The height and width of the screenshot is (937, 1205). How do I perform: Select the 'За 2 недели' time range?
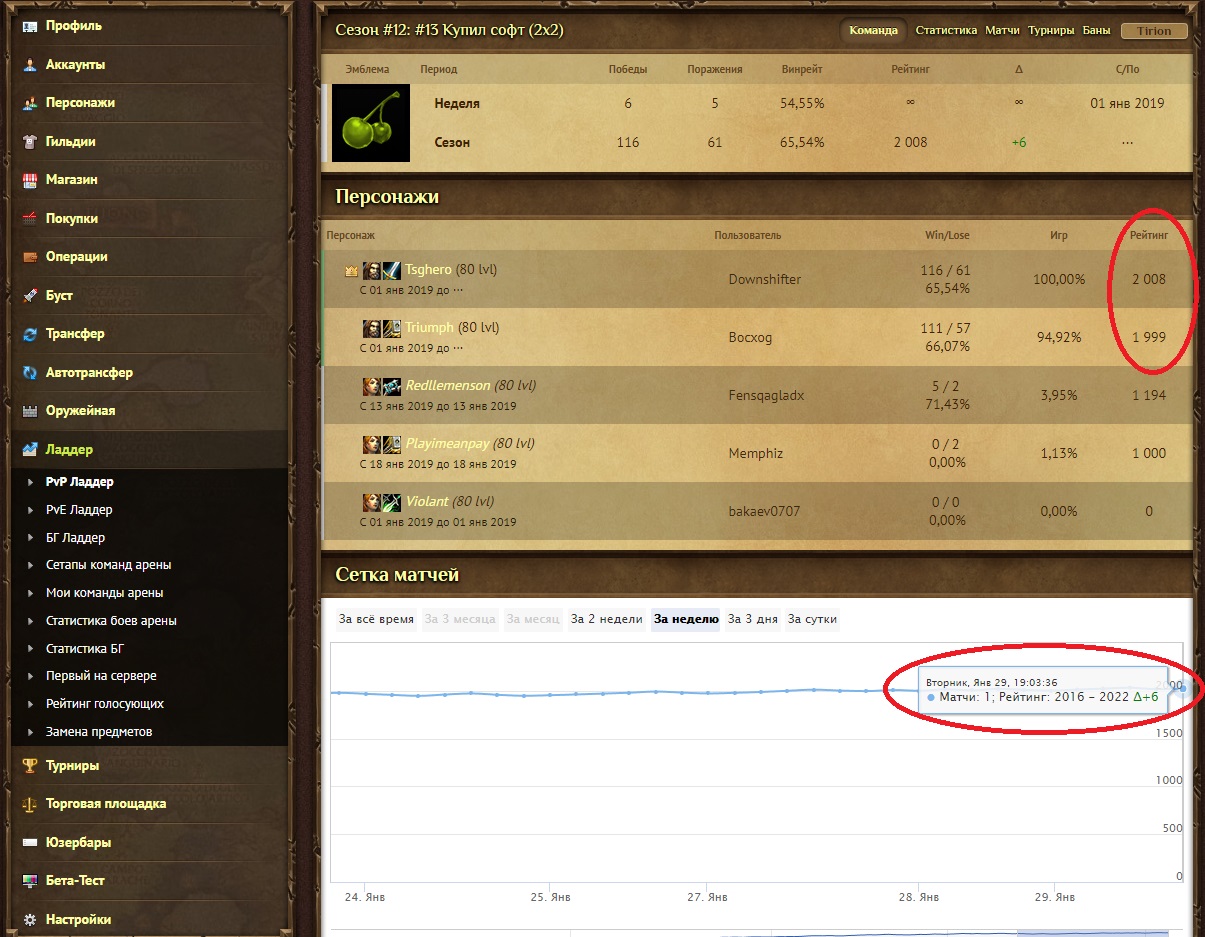(606, 619)
